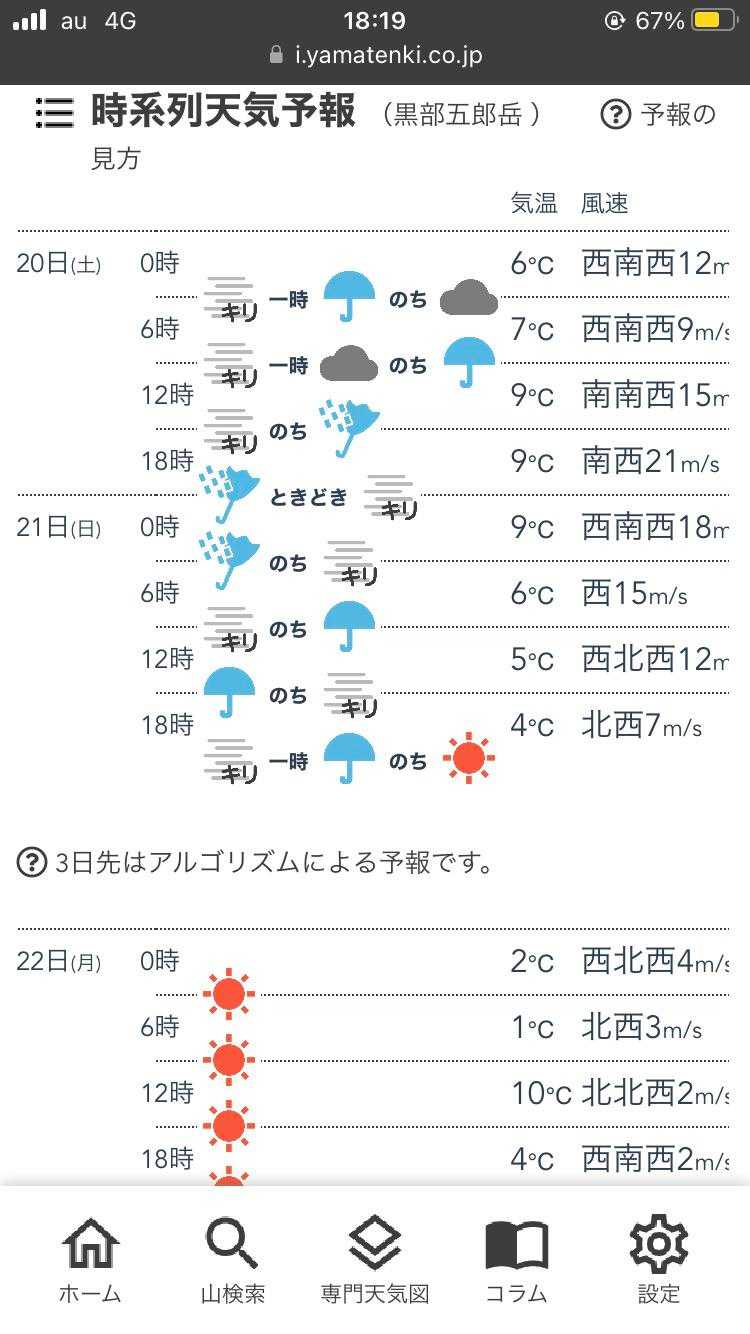Tap the sun icon for 22日 0時

229,993
